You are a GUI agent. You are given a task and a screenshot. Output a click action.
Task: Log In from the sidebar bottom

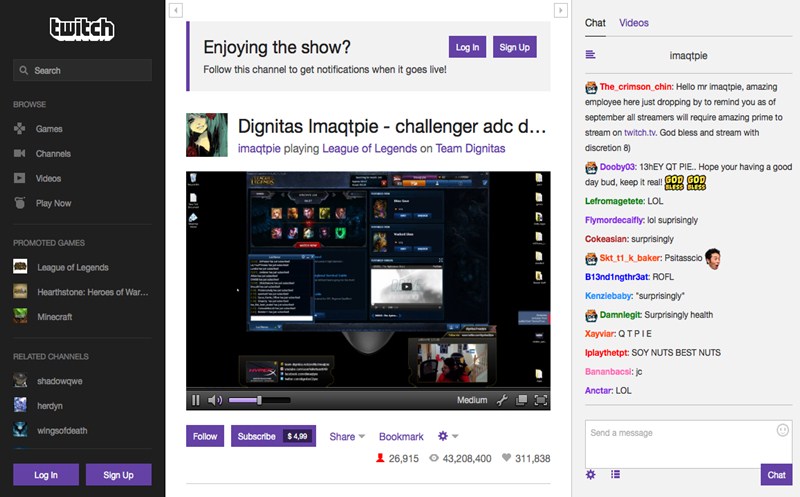tap(46, 475)
